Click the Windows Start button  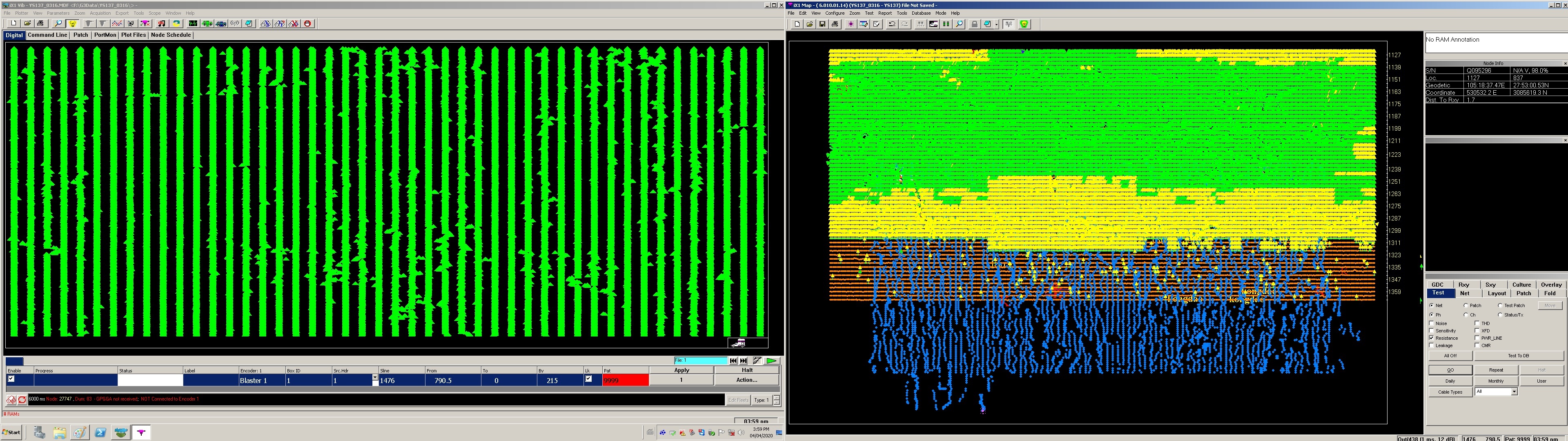click(x=11, y=432)
